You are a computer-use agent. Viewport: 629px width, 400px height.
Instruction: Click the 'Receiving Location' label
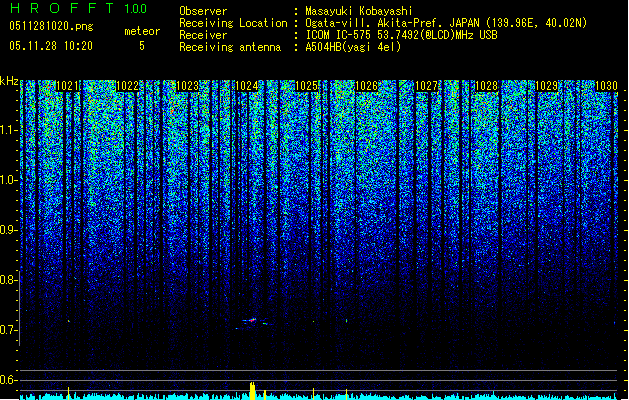[233, 23]
